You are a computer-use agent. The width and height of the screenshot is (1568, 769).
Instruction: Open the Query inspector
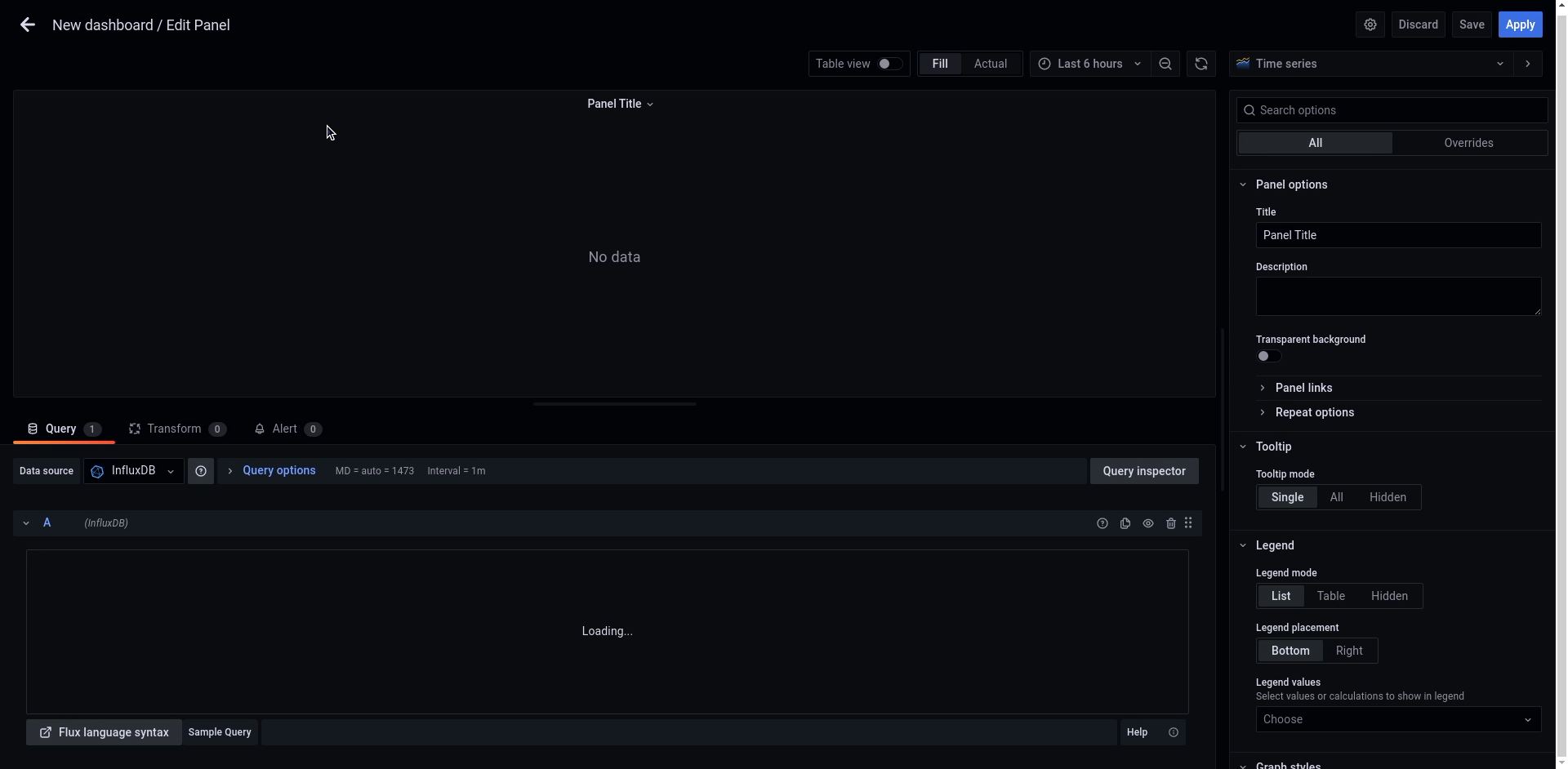pyautogui.click(x=1143, y=471)
